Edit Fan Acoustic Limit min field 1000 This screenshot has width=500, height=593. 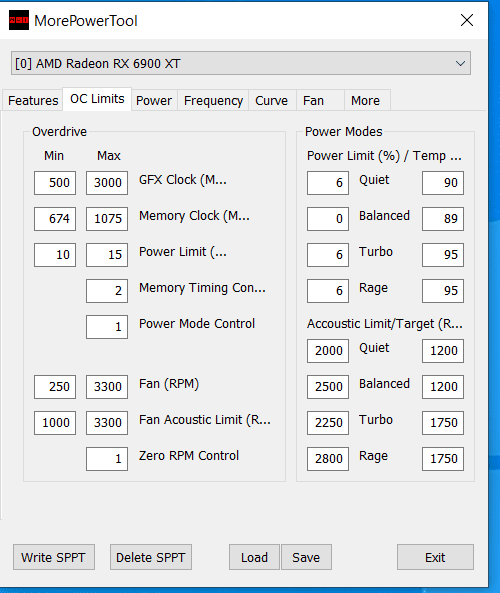coord(55,423)
